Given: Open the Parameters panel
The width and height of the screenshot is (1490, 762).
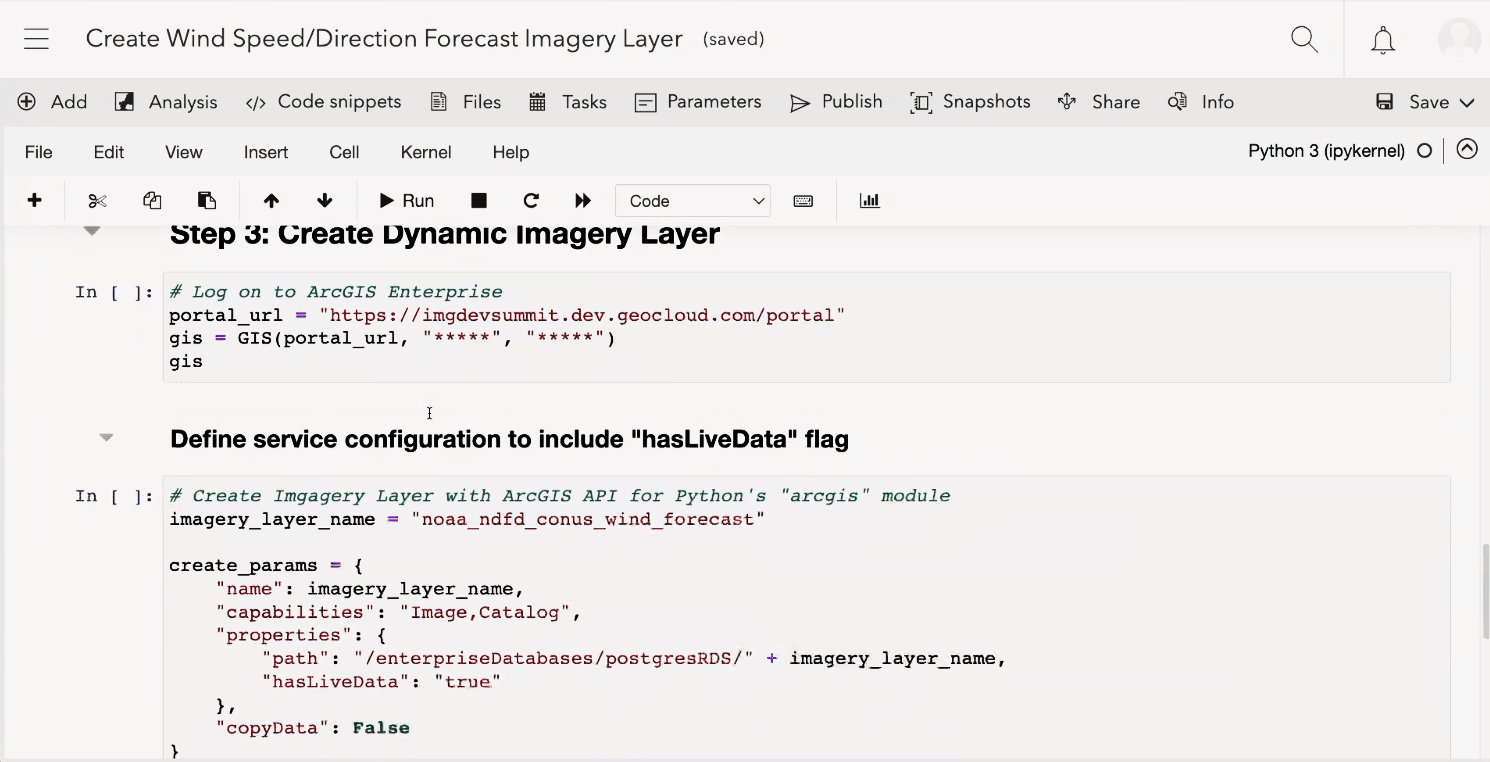Looking at the screenshot, I should point(698,102).
